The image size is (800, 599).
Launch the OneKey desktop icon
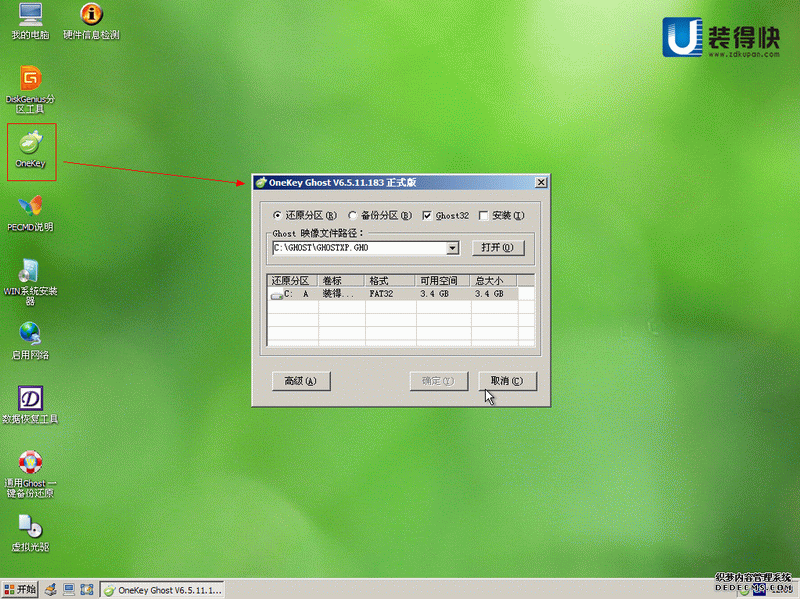tap(31, 150)
